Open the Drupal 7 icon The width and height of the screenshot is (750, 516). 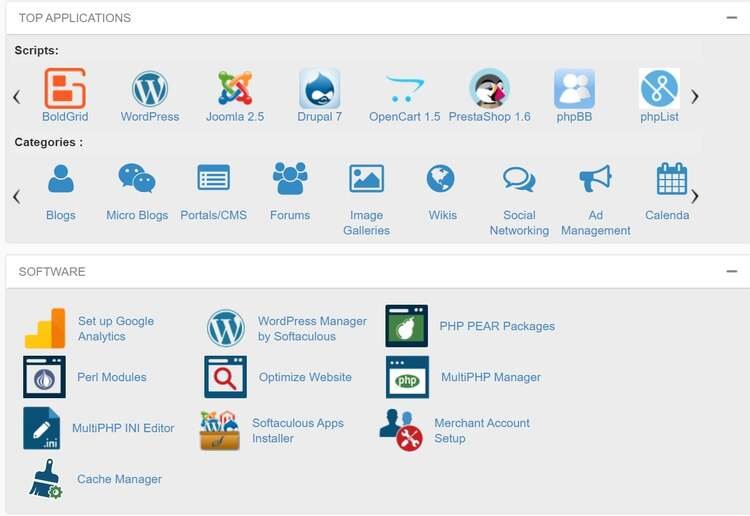tap(320, 88)
